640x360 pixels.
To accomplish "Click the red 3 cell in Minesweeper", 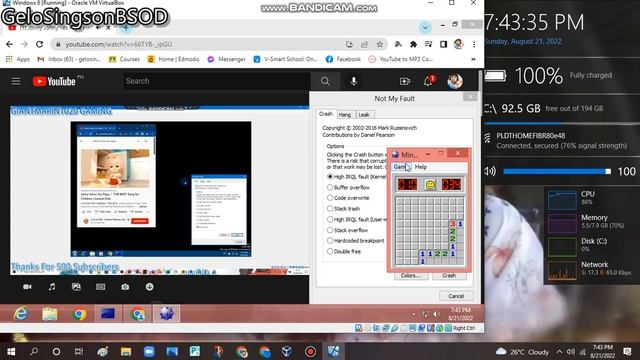I will (x=453, y=224).
